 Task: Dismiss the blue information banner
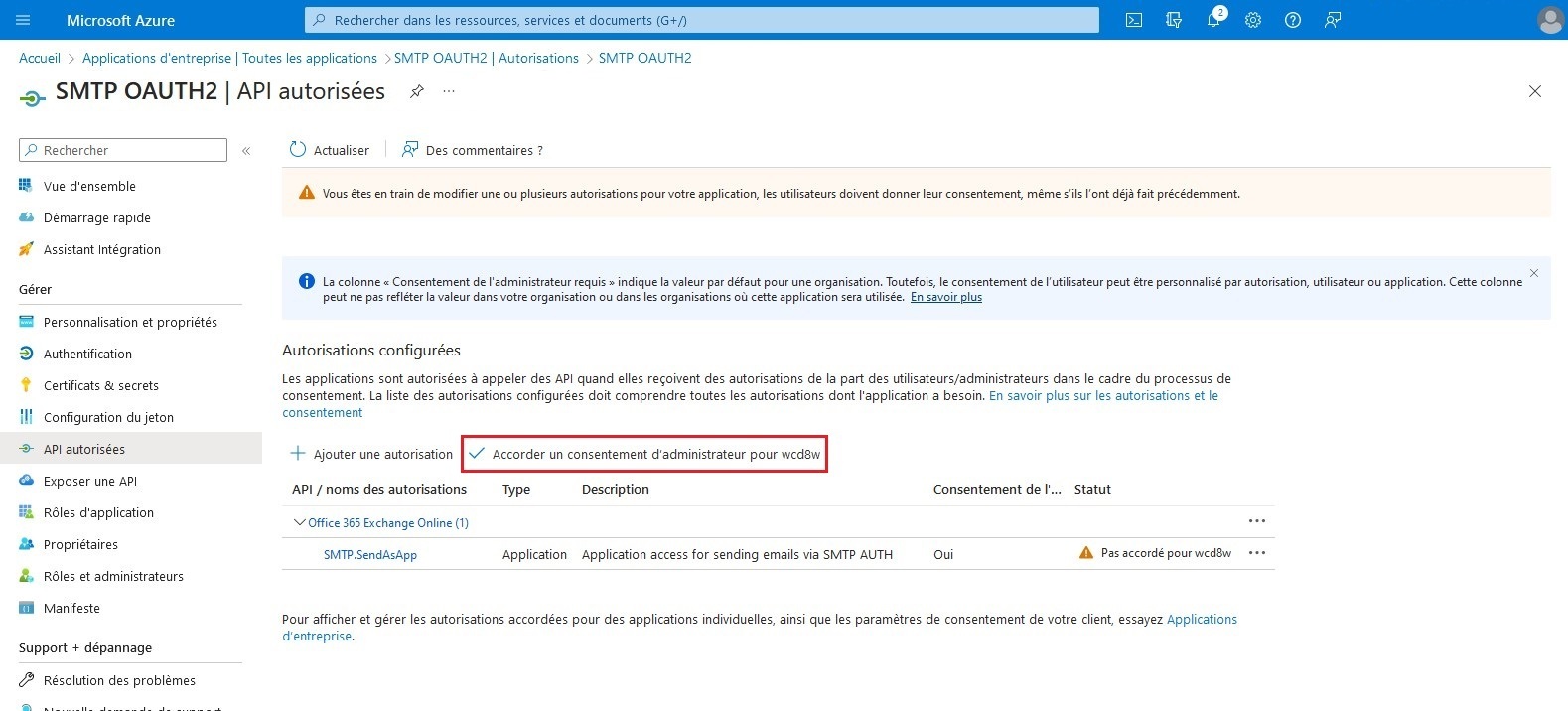coord(1534,273)
